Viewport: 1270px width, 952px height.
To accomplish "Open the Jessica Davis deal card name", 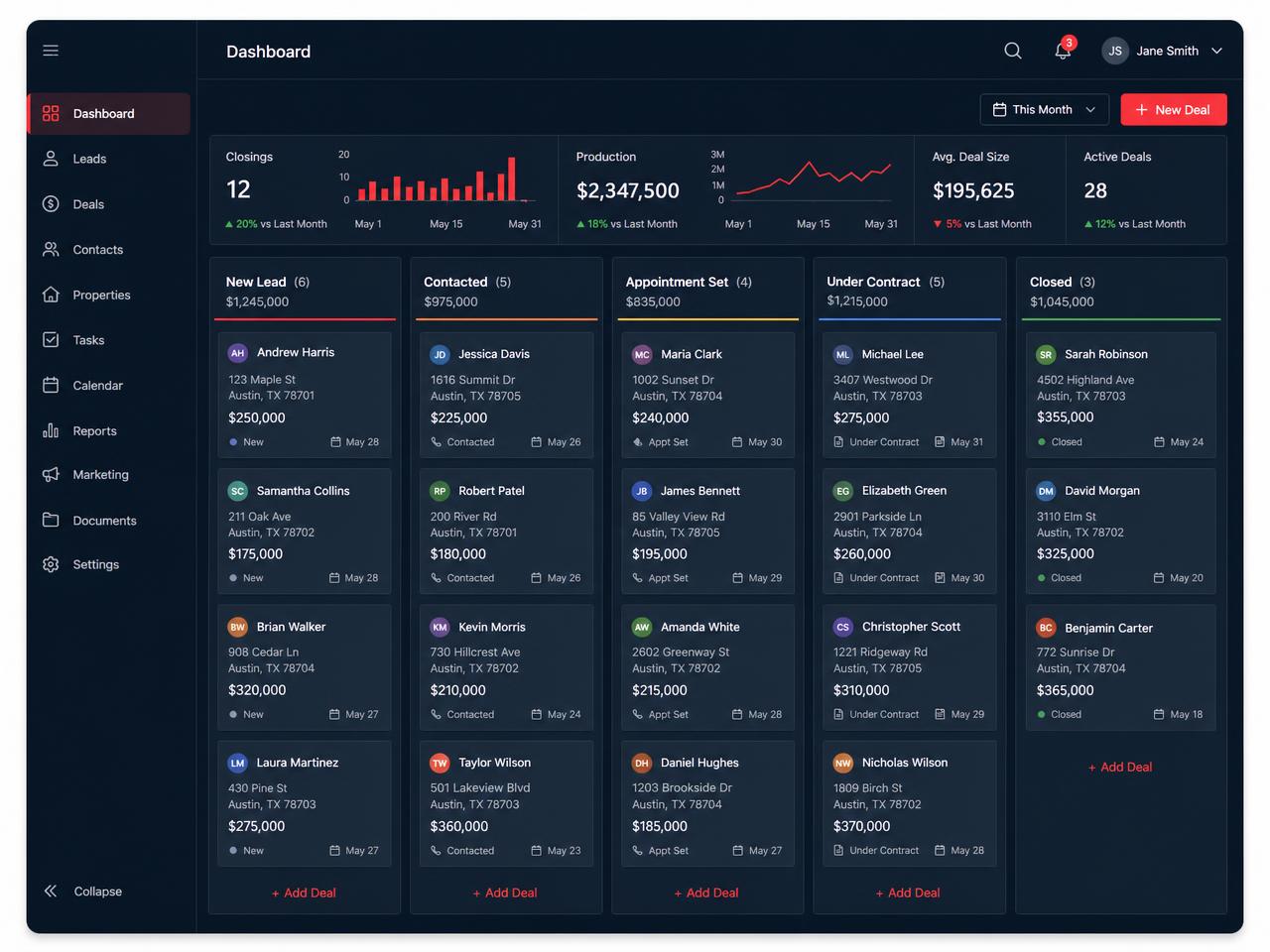I will [494, 354].
